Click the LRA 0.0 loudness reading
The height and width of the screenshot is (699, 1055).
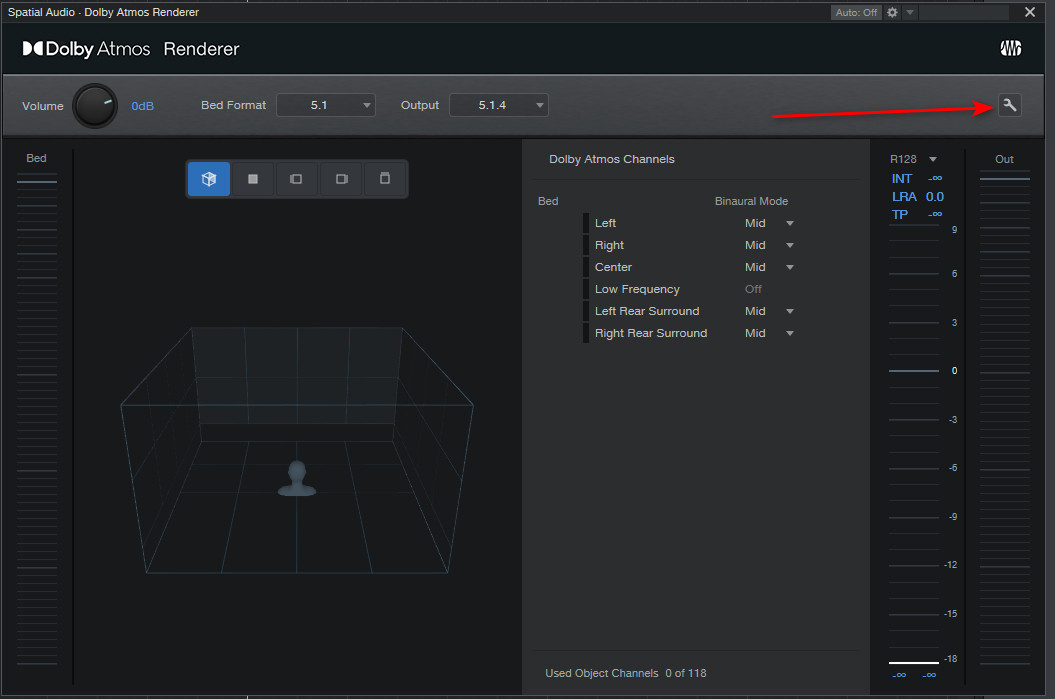(x=918, y=196)
